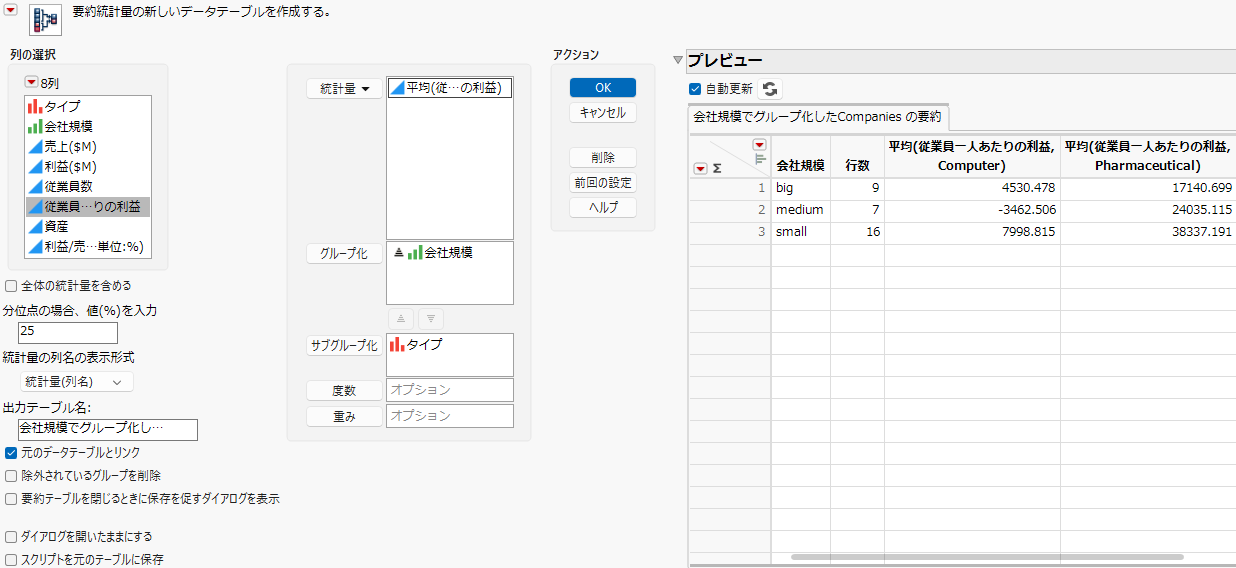The height and width of the screenshot is (568, 1236).
Task: Open the 統計量(列名) format dropdown
Action: pyautogui.click(x=77, y=382)
